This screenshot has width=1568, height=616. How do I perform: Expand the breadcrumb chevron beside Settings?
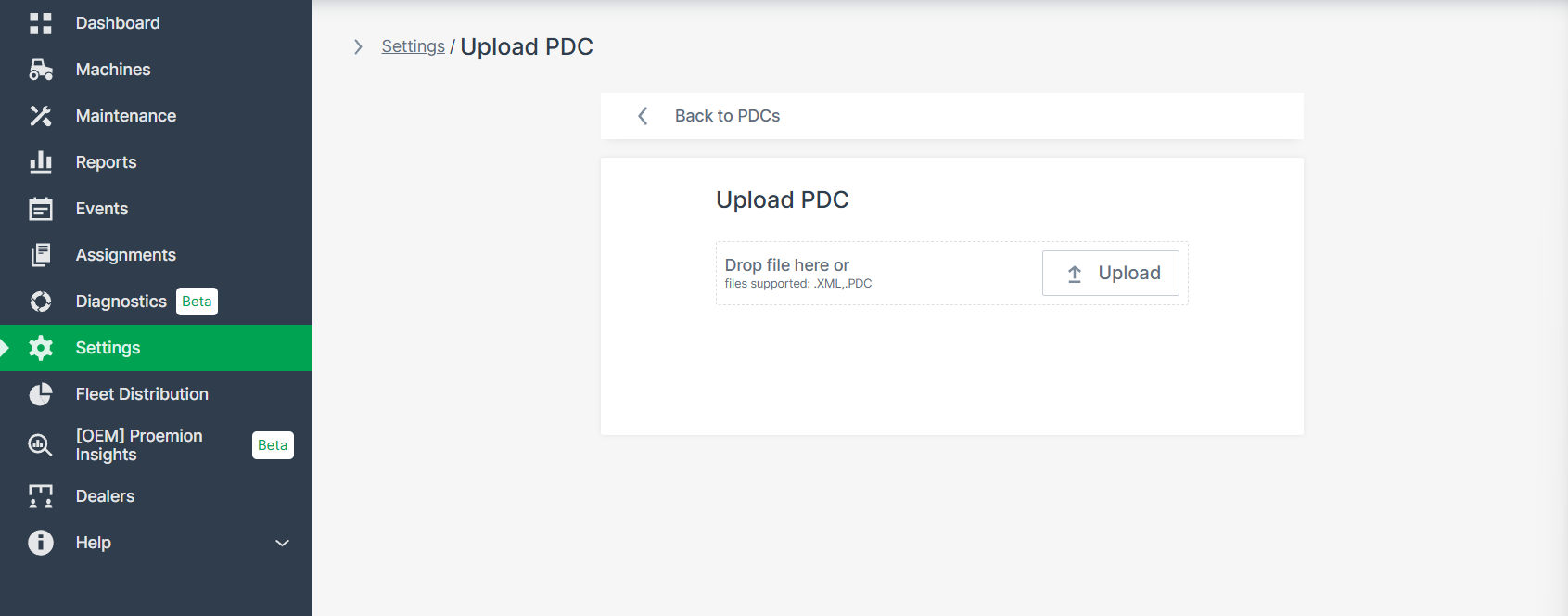(x=358, y=46)
